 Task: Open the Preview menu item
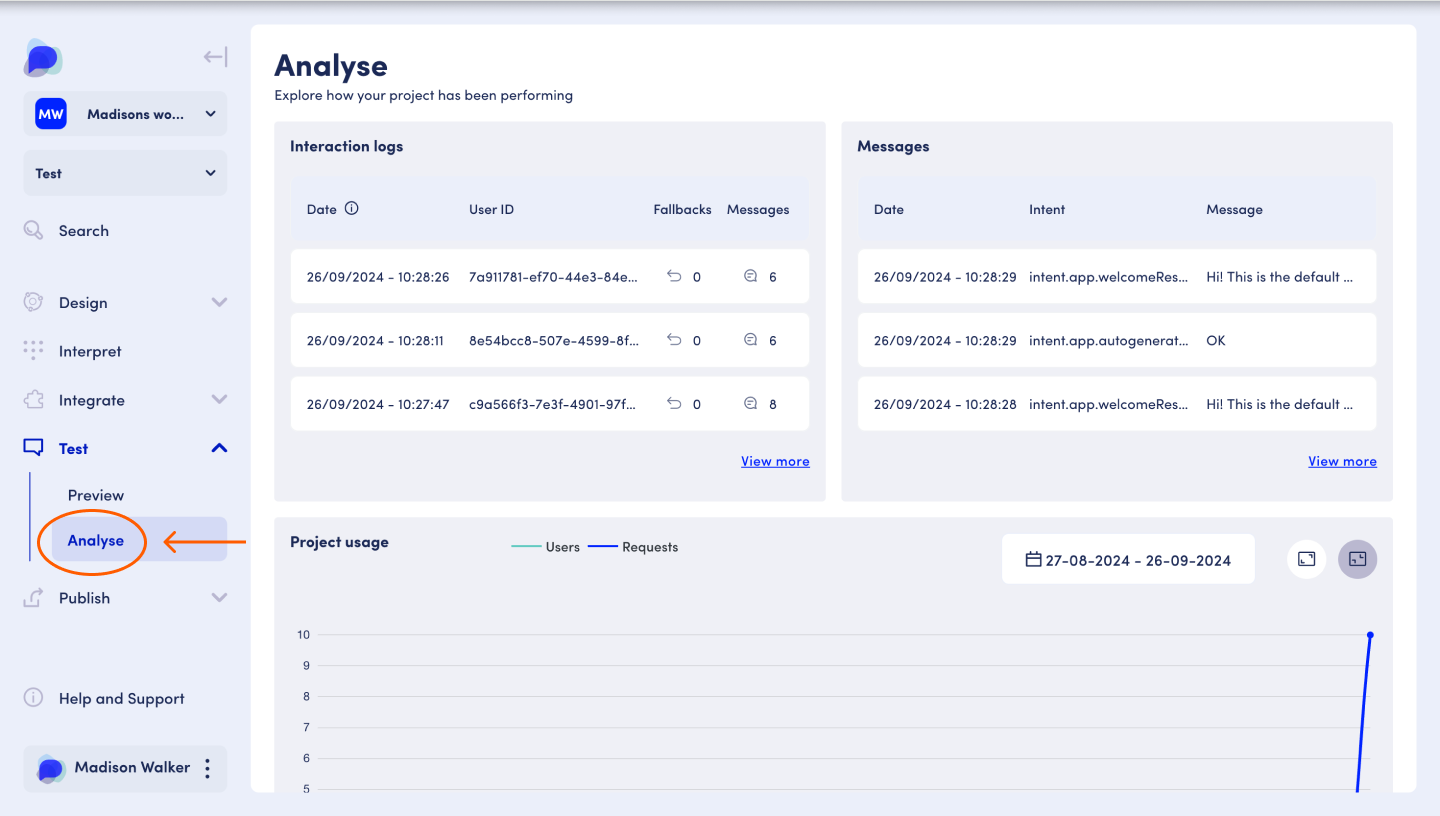tap(96, 495)
